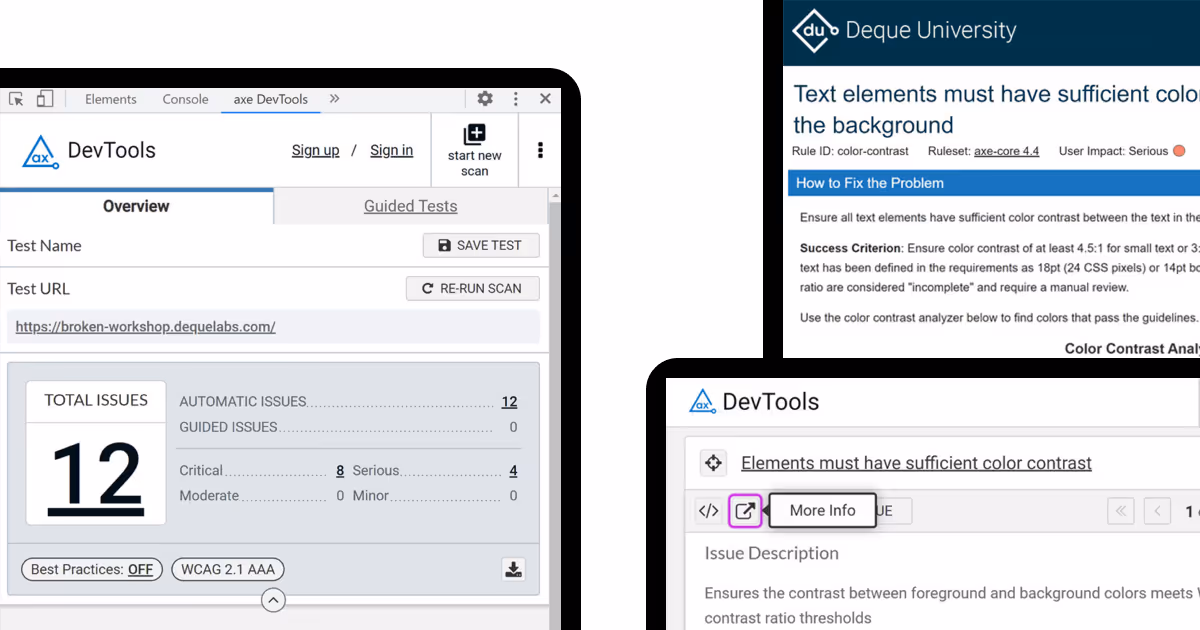
Task: Toggle Best Practices OFF setting
Action: 92,569
